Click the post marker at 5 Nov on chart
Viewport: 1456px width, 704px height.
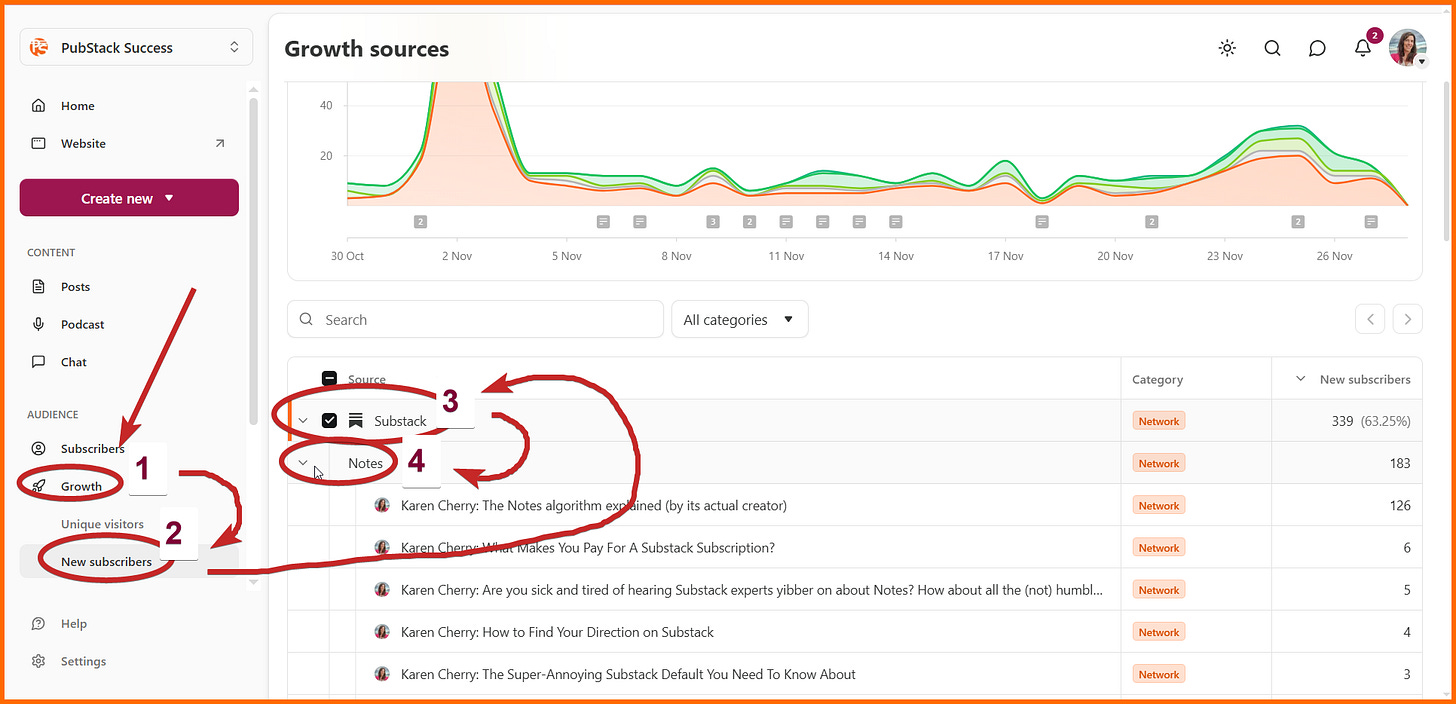[x=603, y=222]
